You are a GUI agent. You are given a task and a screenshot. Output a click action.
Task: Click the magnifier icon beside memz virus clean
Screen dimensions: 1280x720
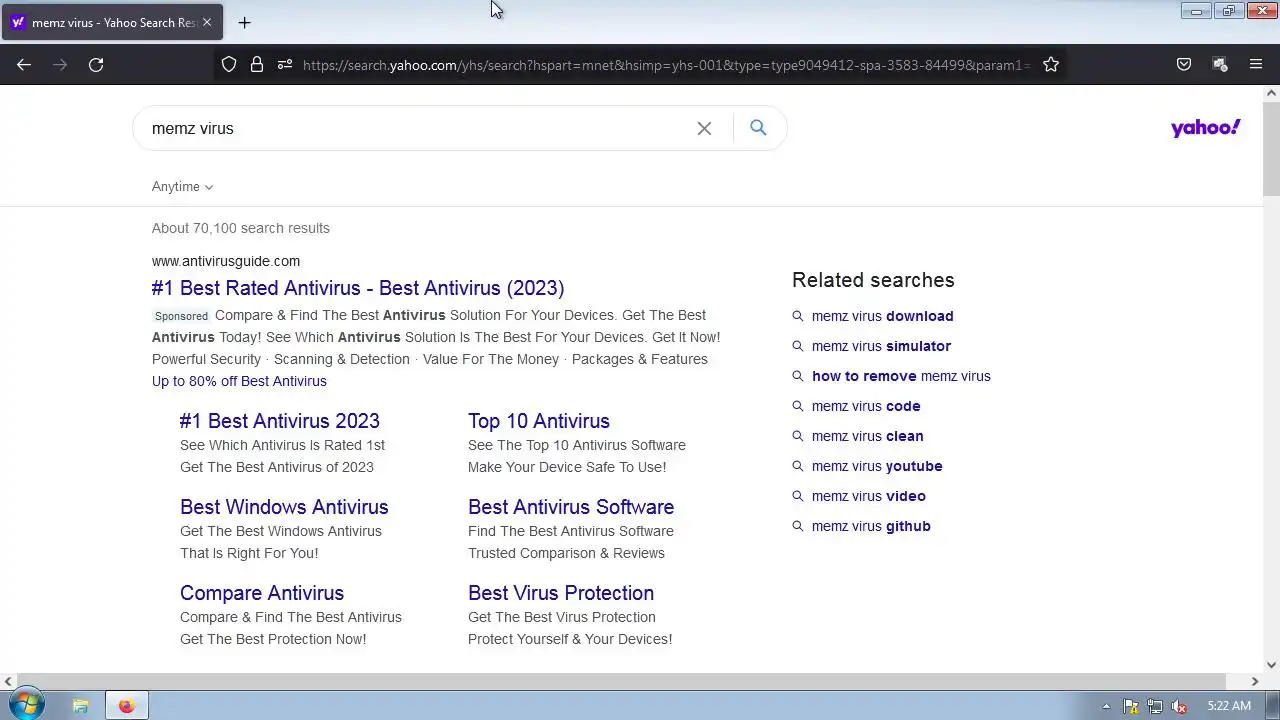point(798,436)
